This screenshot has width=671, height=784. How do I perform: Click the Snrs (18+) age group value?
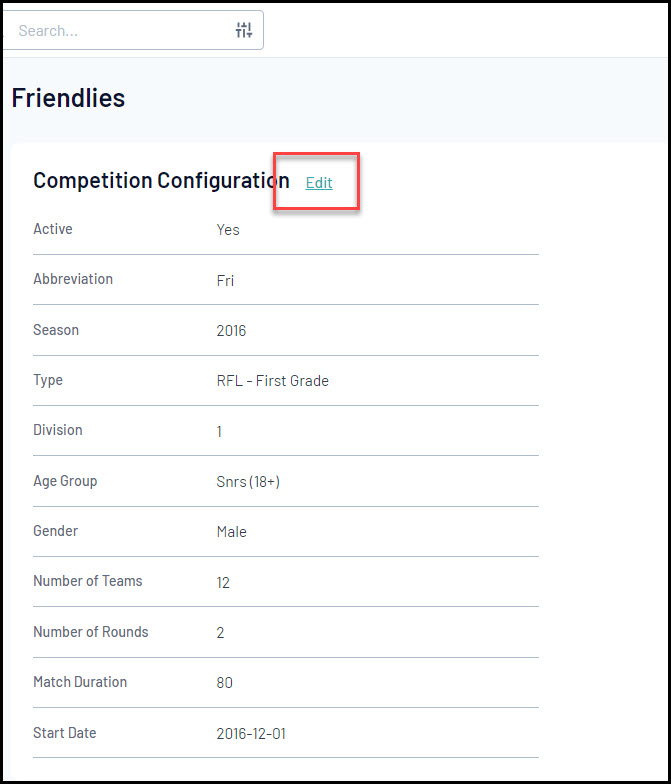pos(248,482)
